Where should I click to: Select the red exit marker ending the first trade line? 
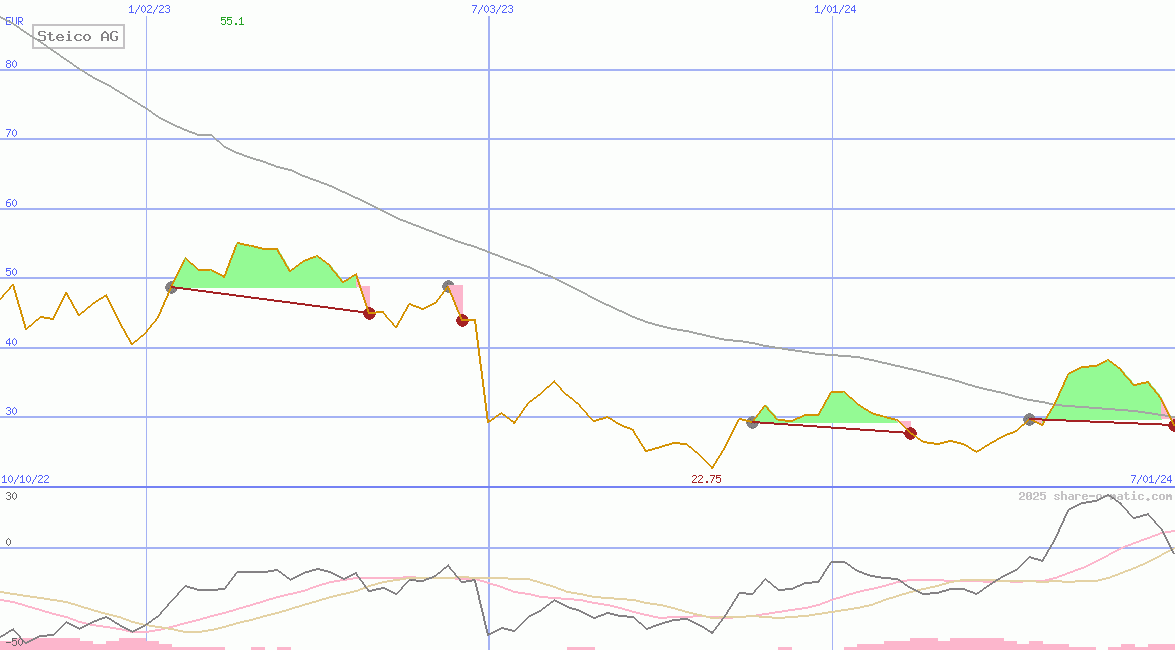coord(369,313)
